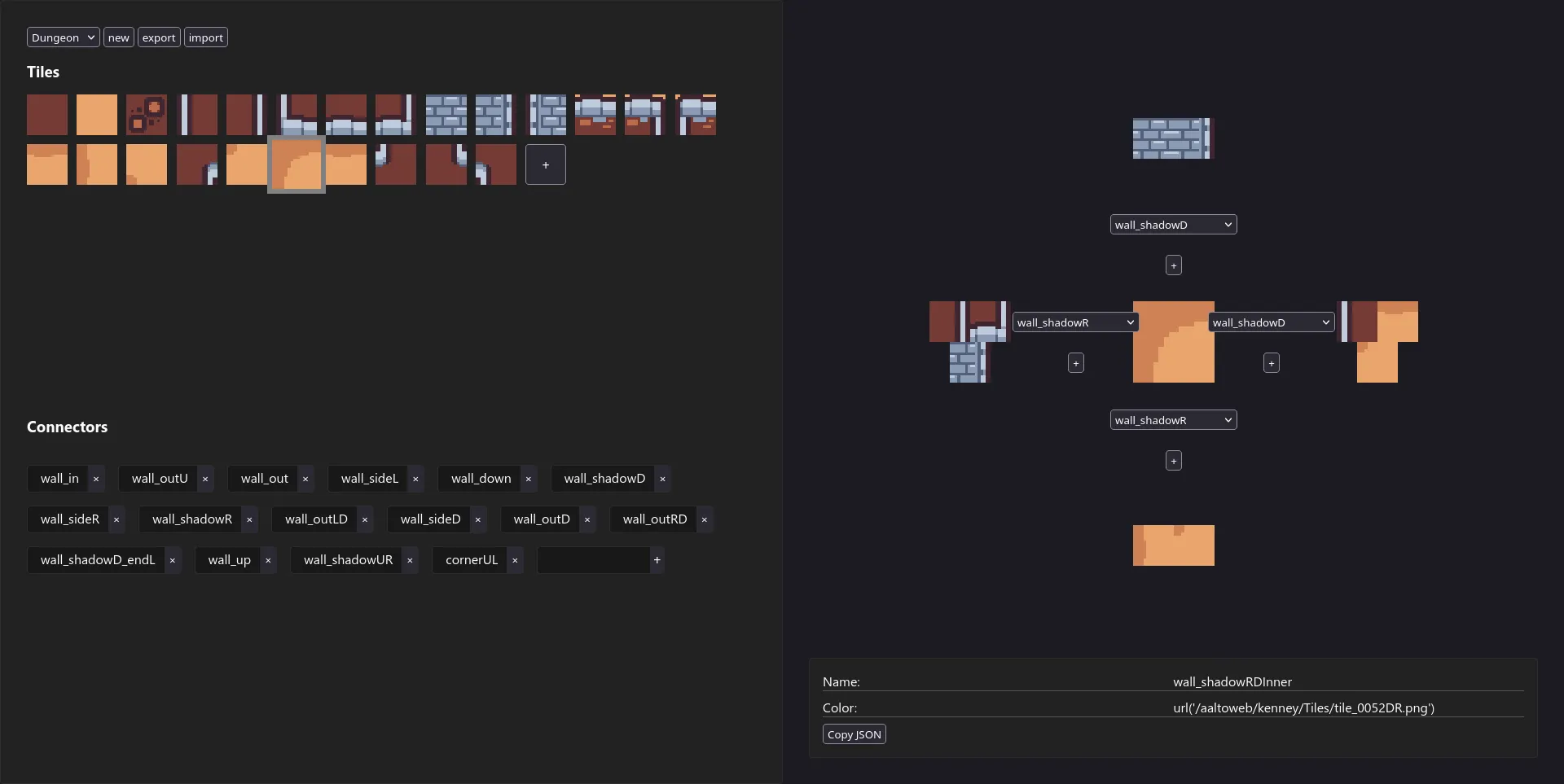Image resolution: width=1564 pixels, height=784 pixels.
Task: Delete the wall_sideD connector
Action: tap(478, 519)
